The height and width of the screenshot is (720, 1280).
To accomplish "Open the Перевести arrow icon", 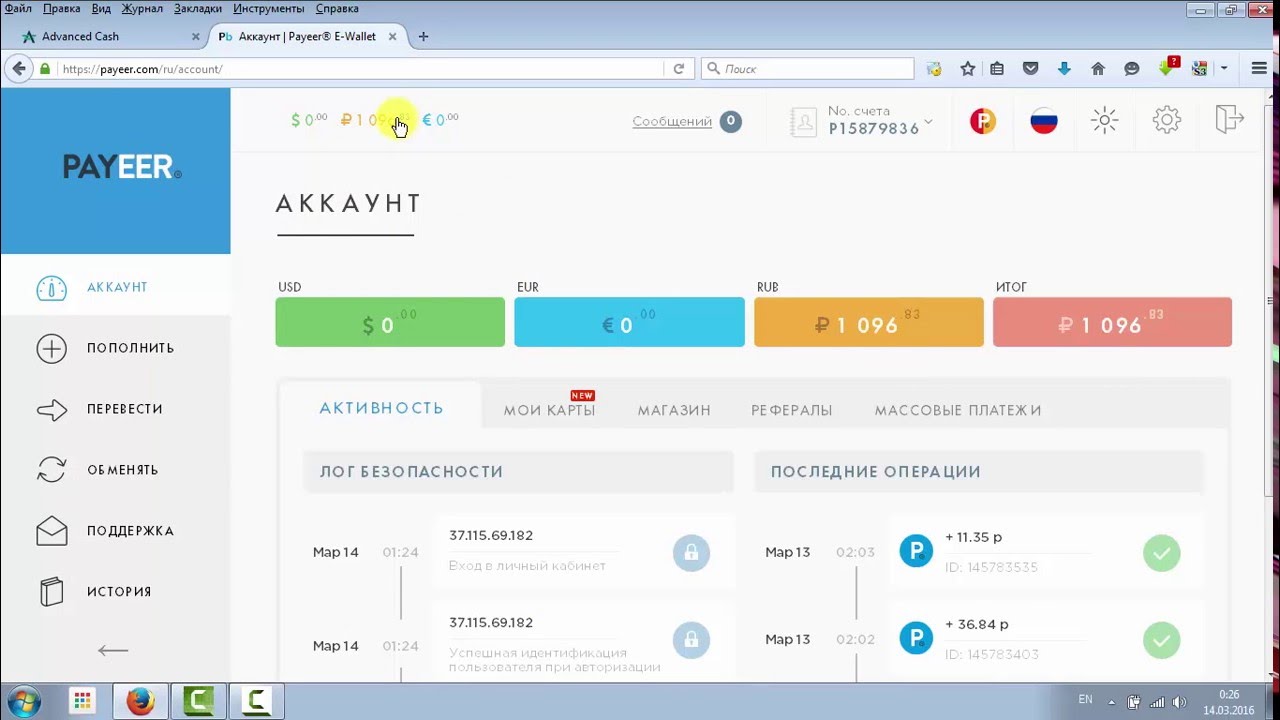I will (x=51, y=409).
